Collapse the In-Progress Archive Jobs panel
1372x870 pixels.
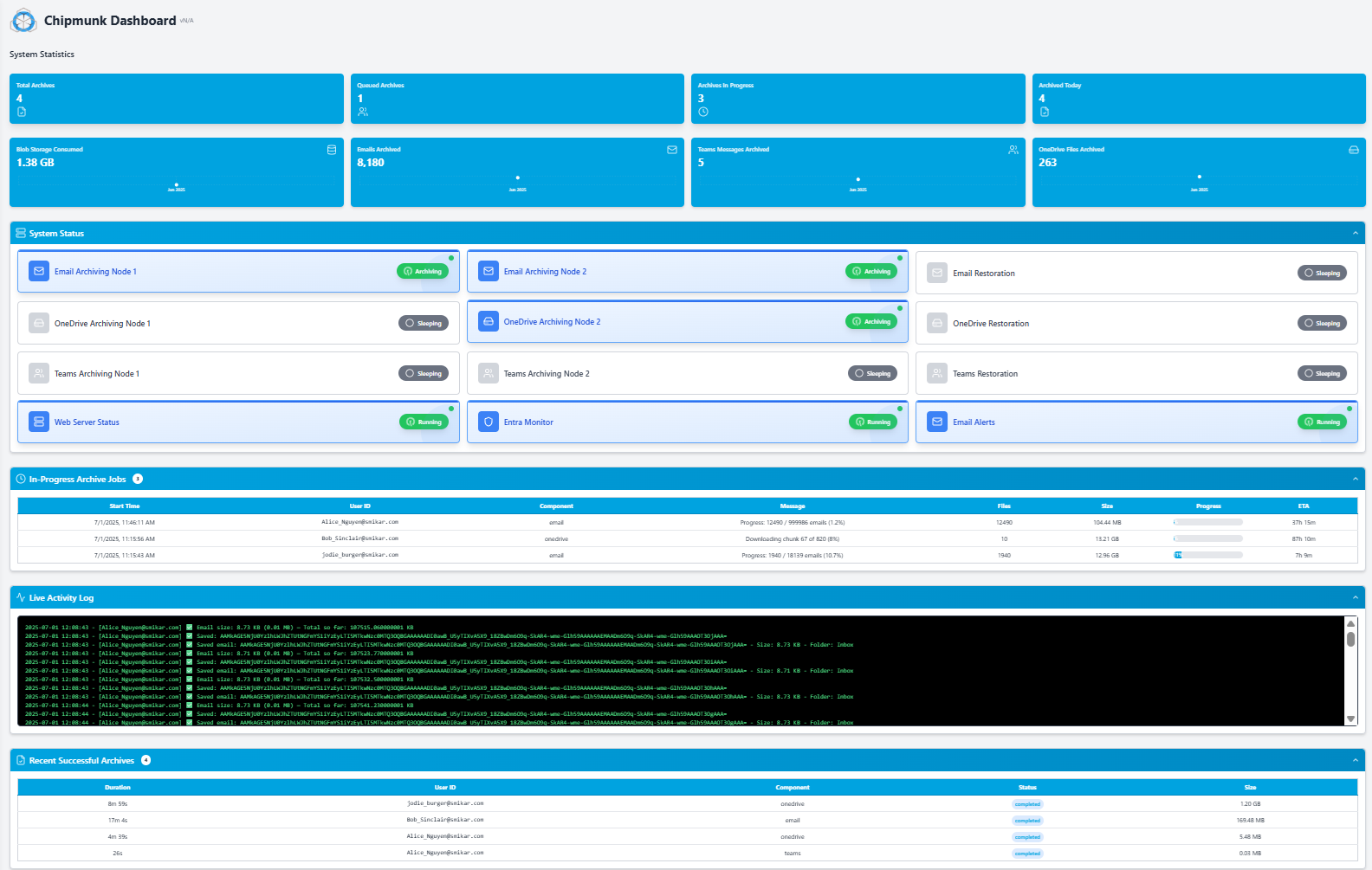tap(1355, 479)
